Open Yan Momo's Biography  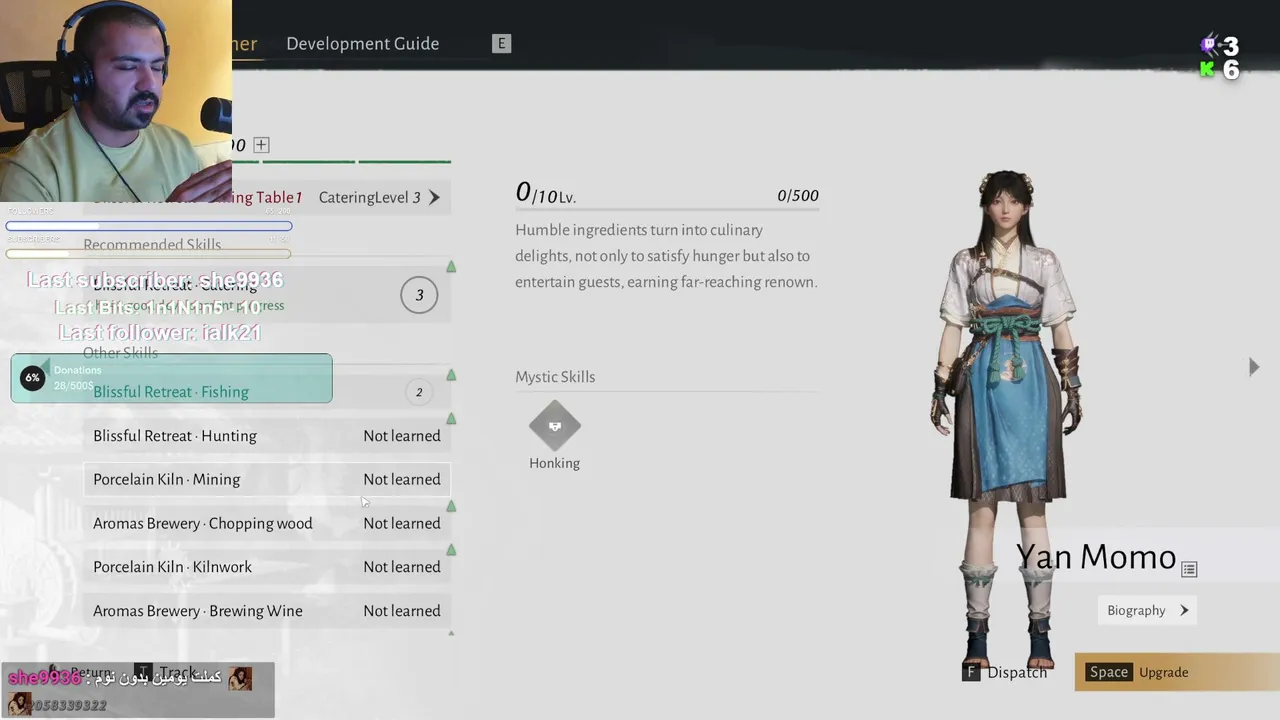click(1148, 610)
